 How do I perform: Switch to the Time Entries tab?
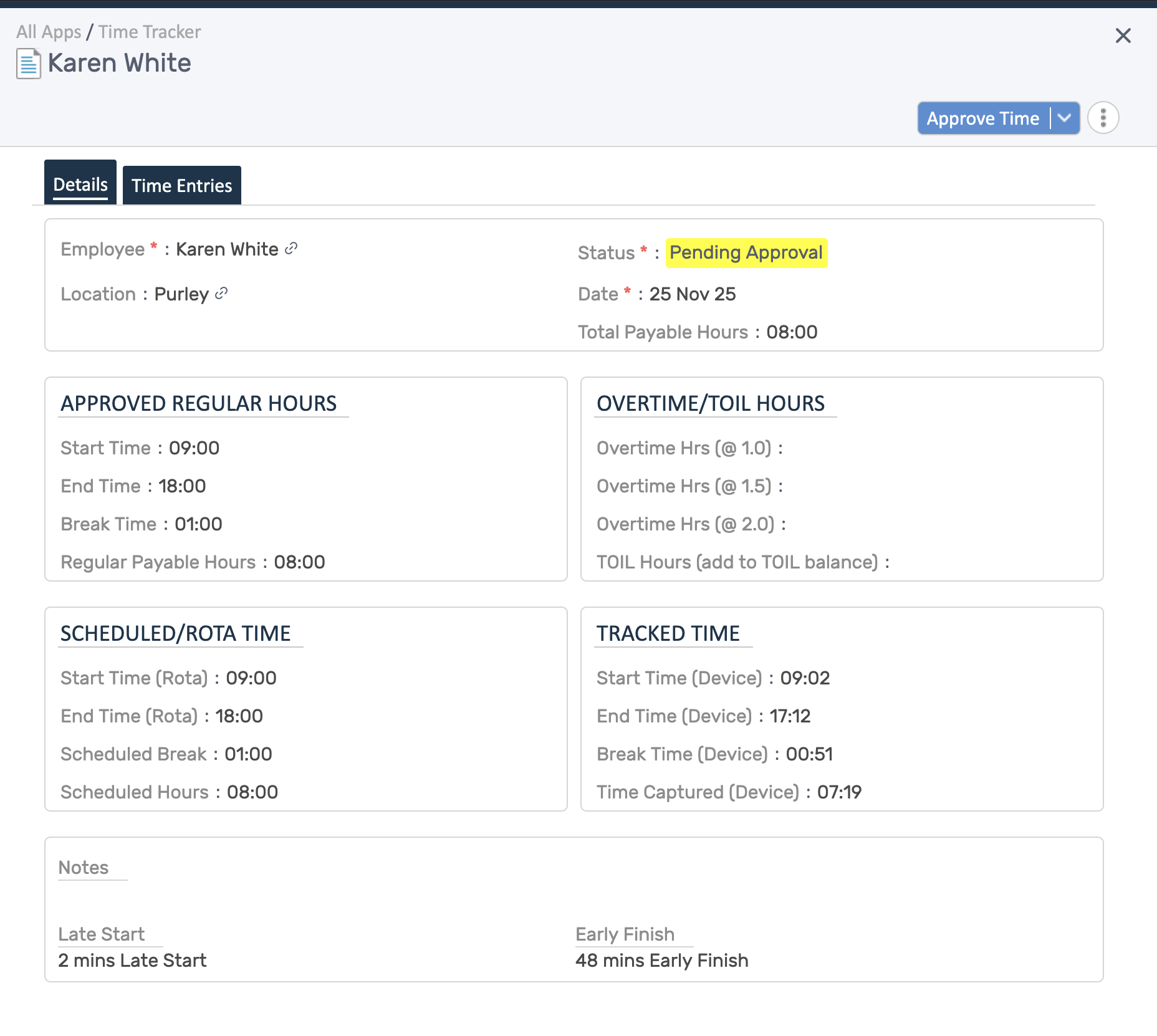tap(181, 185)
